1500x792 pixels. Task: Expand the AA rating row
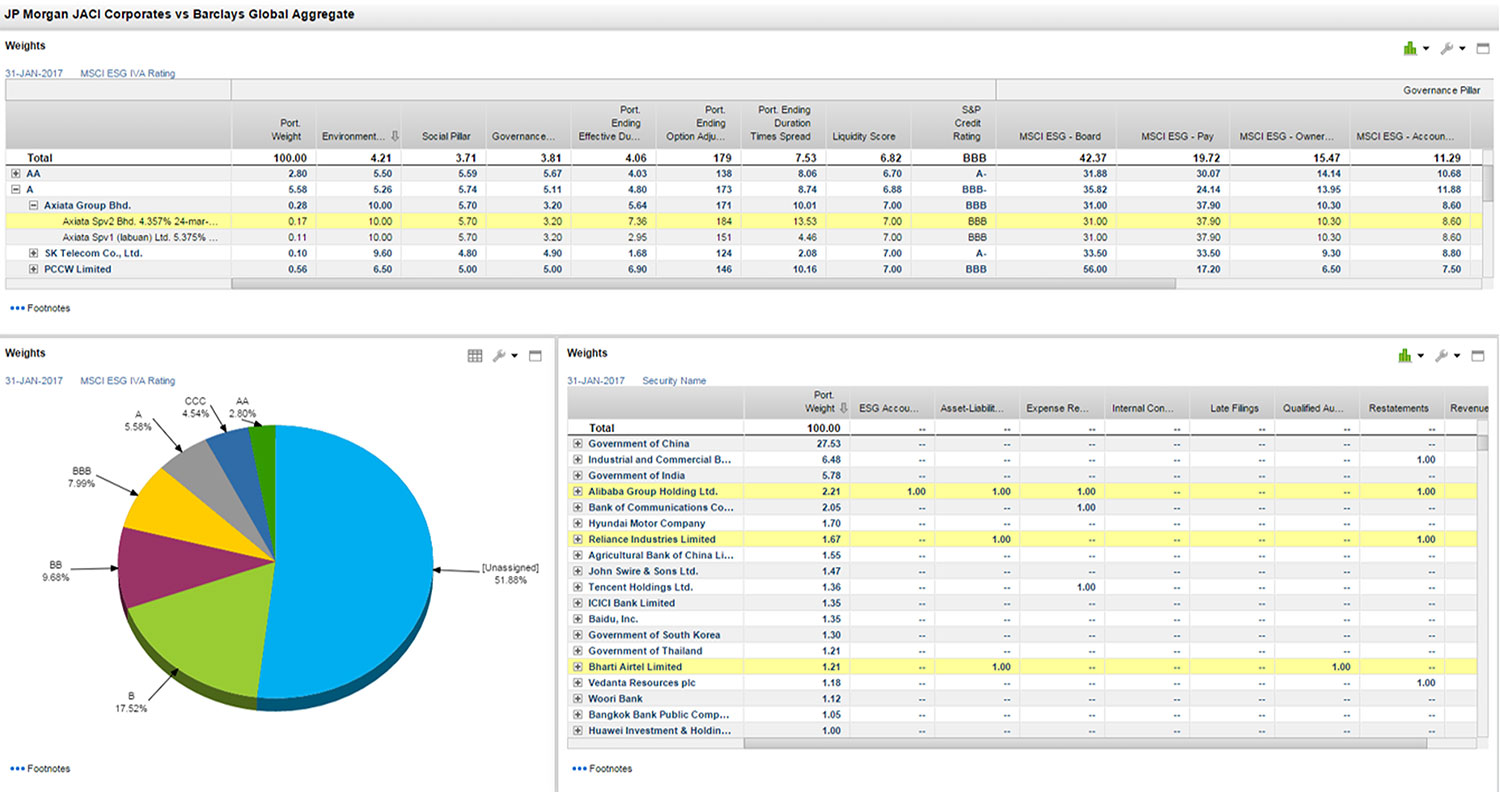[16, 173]
